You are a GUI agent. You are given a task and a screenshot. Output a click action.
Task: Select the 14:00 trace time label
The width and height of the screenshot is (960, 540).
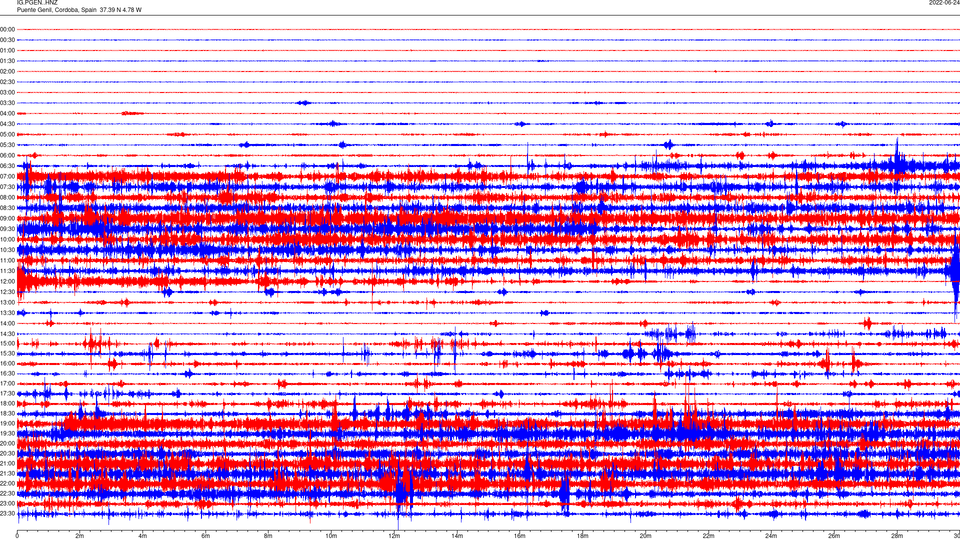click(x=7, y=323)
